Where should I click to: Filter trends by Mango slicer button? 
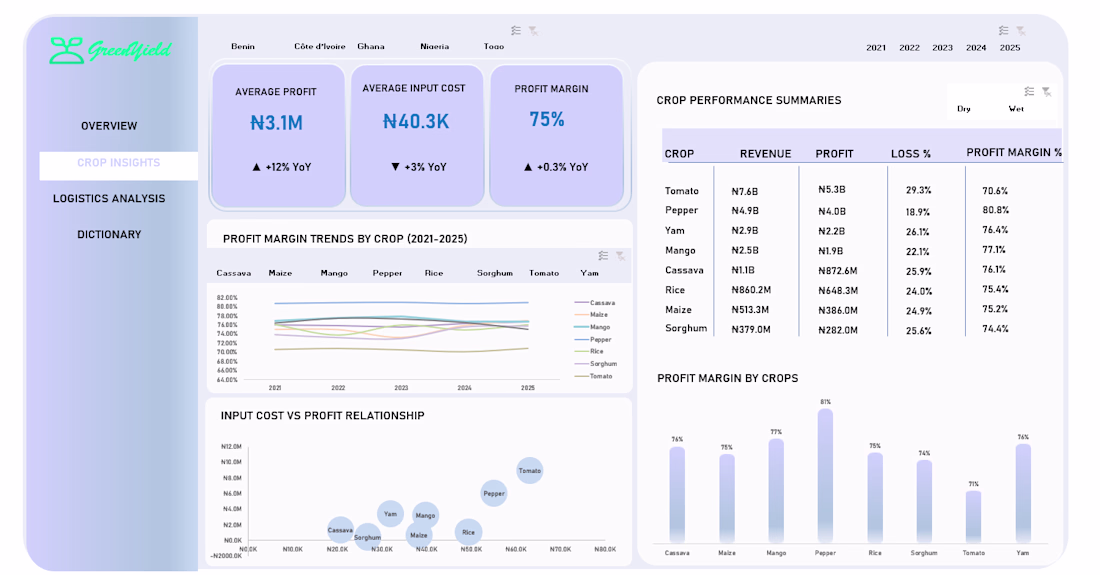[x=334, y=273]
